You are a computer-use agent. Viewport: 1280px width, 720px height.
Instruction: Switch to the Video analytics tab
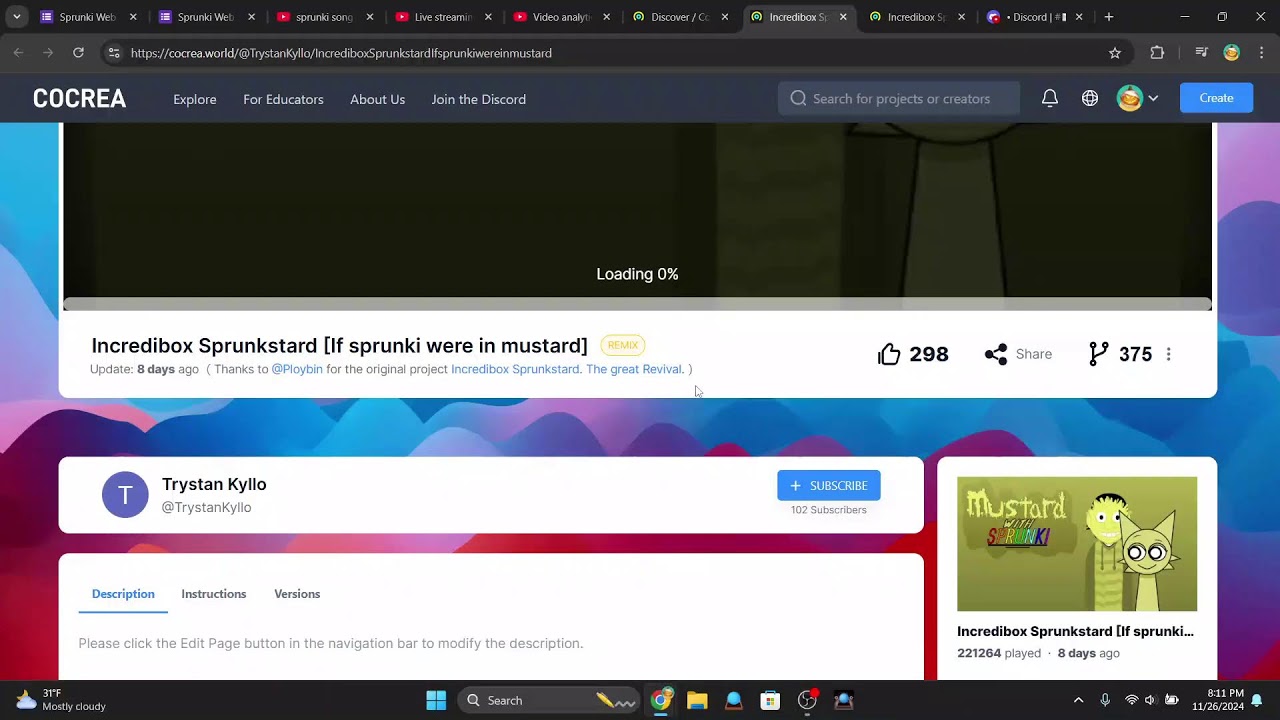(x=561, y=17)
